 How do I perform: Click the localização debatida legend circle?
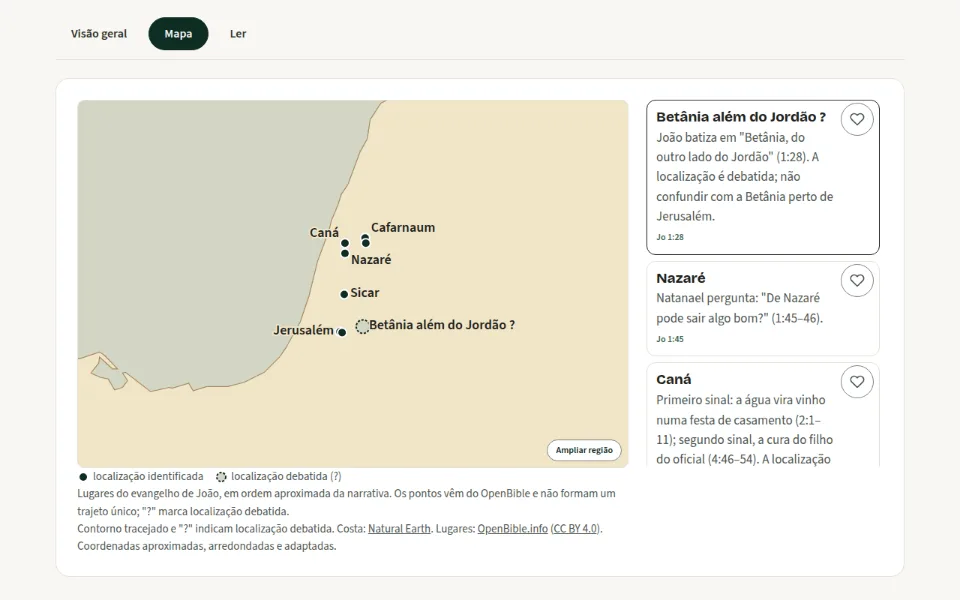(221, 477)
